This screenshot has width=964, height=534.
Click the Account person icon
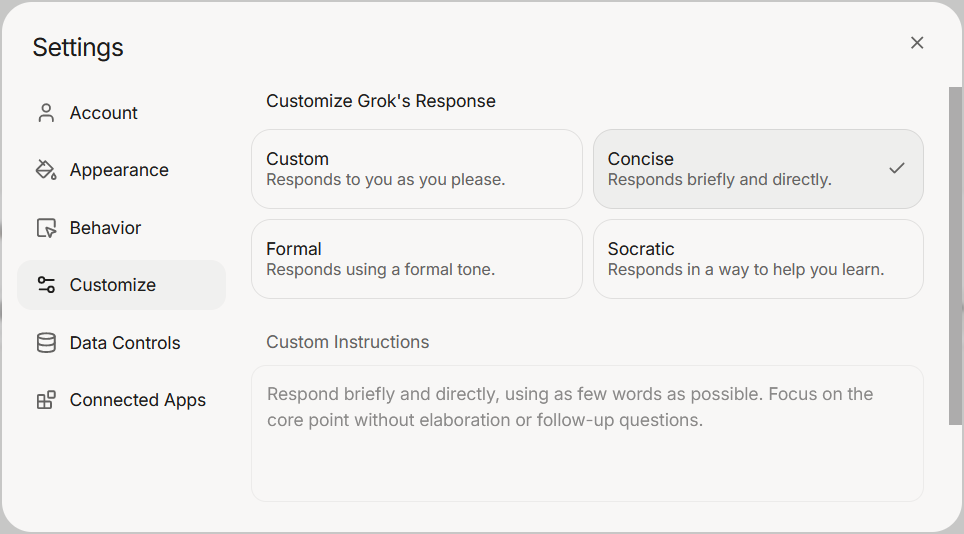pyautogui.click(x=46, y=113)
